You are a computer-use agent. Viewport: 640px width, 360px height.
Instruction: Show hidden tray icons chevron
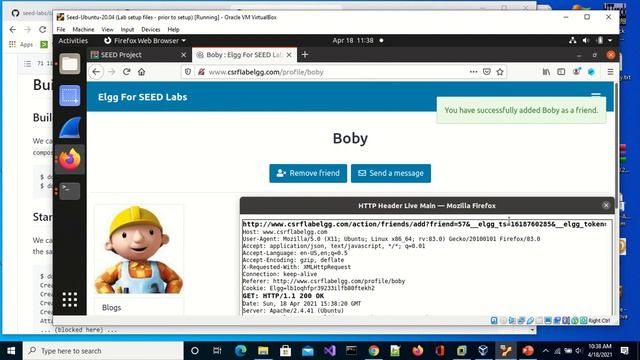(545, 351)
